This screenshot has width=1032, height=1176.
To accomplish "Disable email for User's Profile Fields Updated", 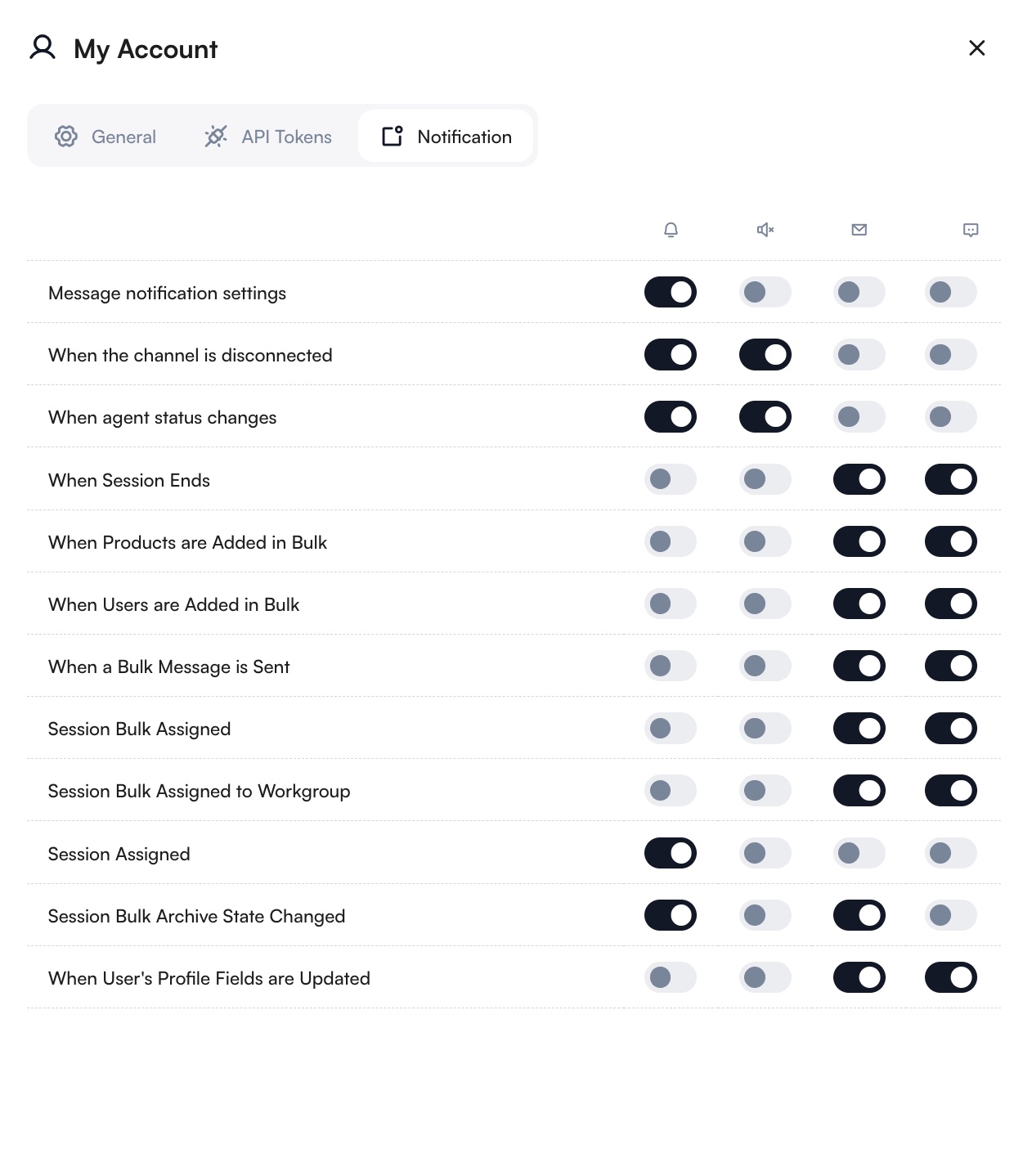I will pos(859,977).
